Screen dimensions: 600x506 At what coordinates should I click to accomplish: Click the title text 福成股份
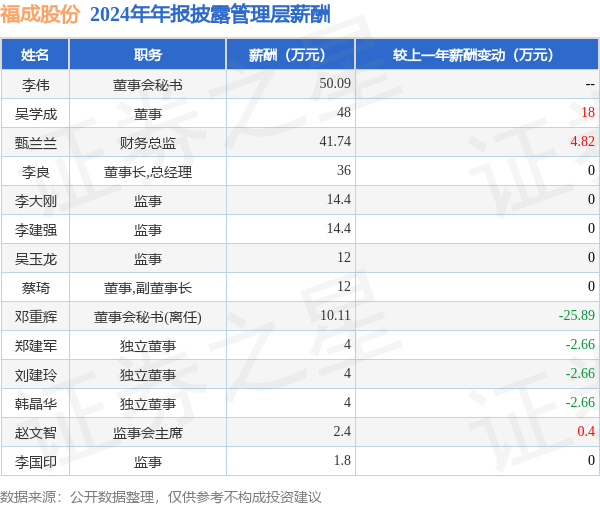coord(40,15)
